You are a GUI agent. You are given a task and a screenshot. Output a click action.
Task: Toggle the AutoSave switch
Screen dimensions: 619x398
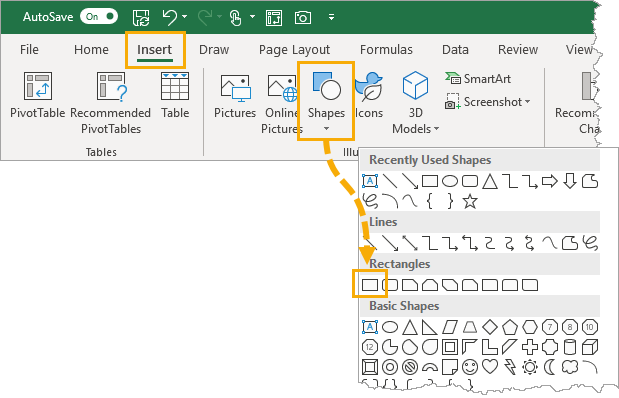click(99, 17)
